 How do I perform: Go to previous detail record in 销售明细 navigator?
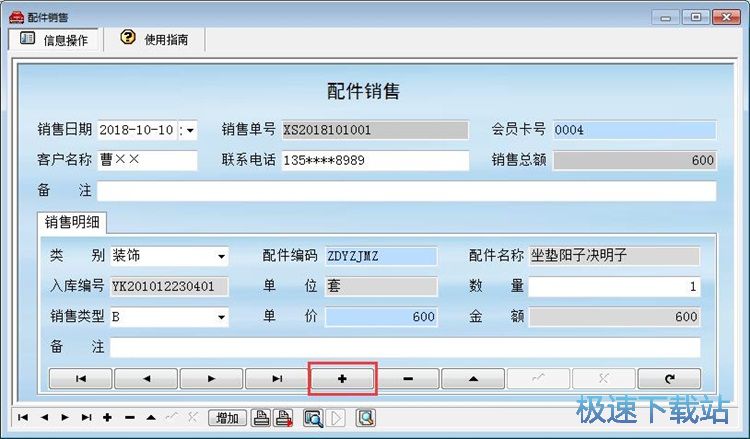pyautogui.click(x=146, y=379)
